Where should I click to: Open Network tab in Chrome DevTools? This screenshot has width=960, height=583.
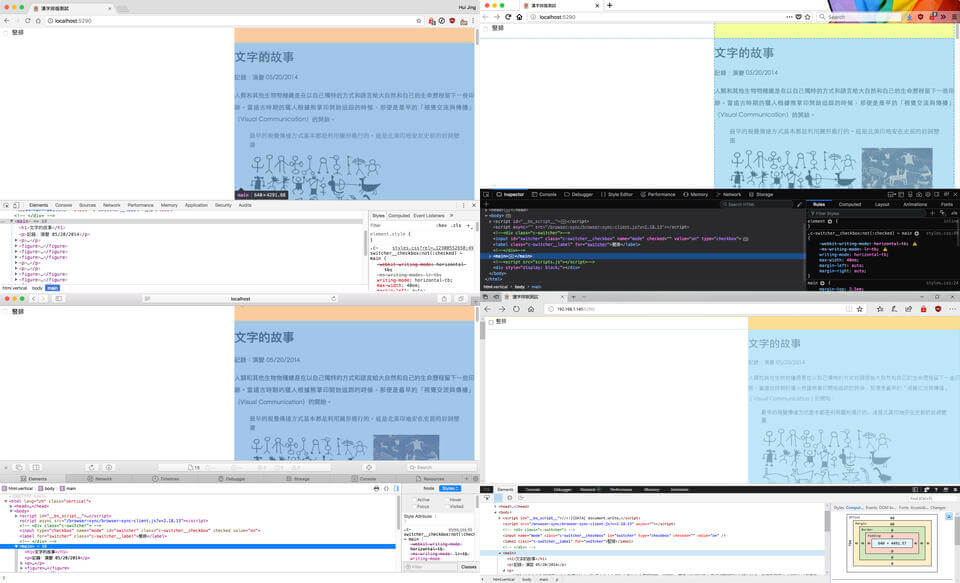pos(111,205)
